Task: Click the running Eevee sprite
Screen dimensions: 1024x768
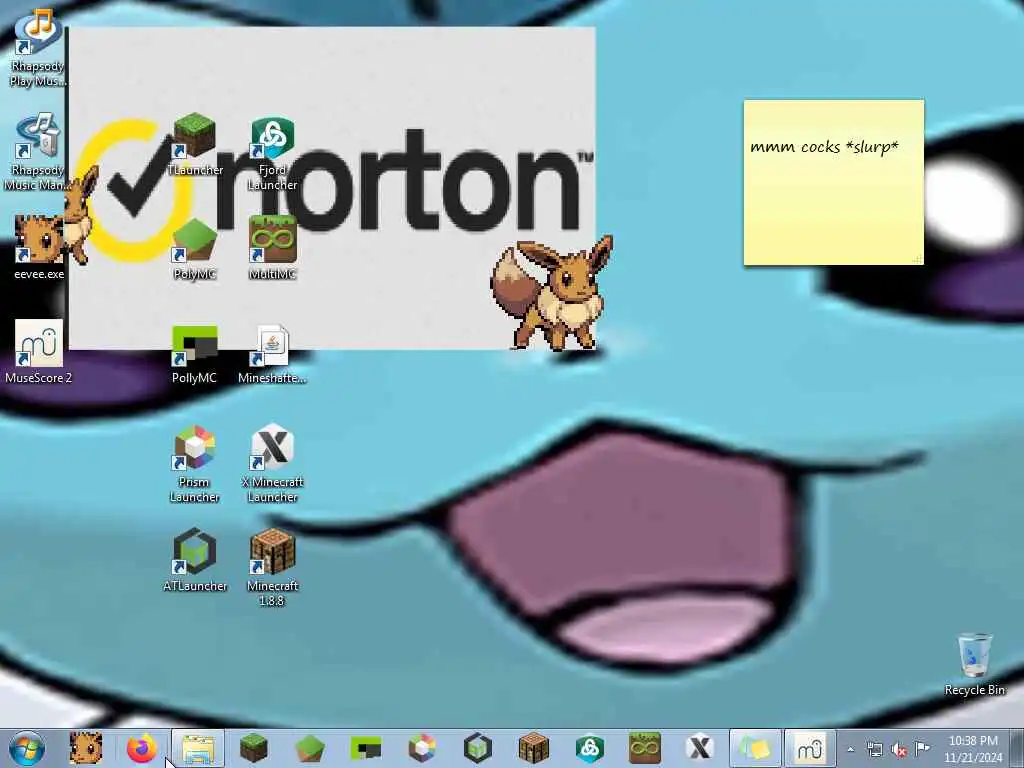Action: (x=552, y=294)
